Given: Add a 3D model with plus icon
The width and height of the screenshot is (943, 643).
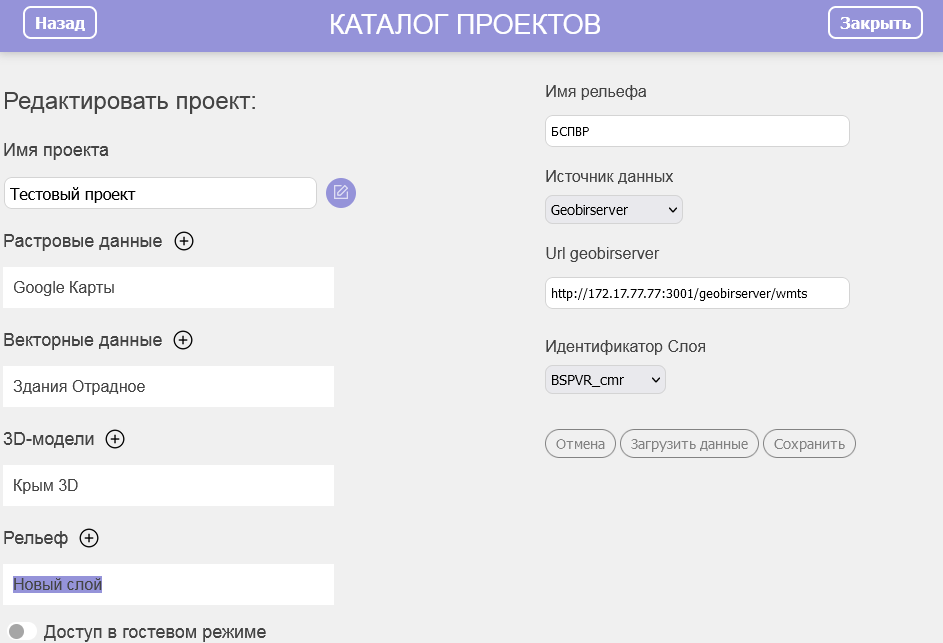Looking at the screenshot, I should pos(115,439).
